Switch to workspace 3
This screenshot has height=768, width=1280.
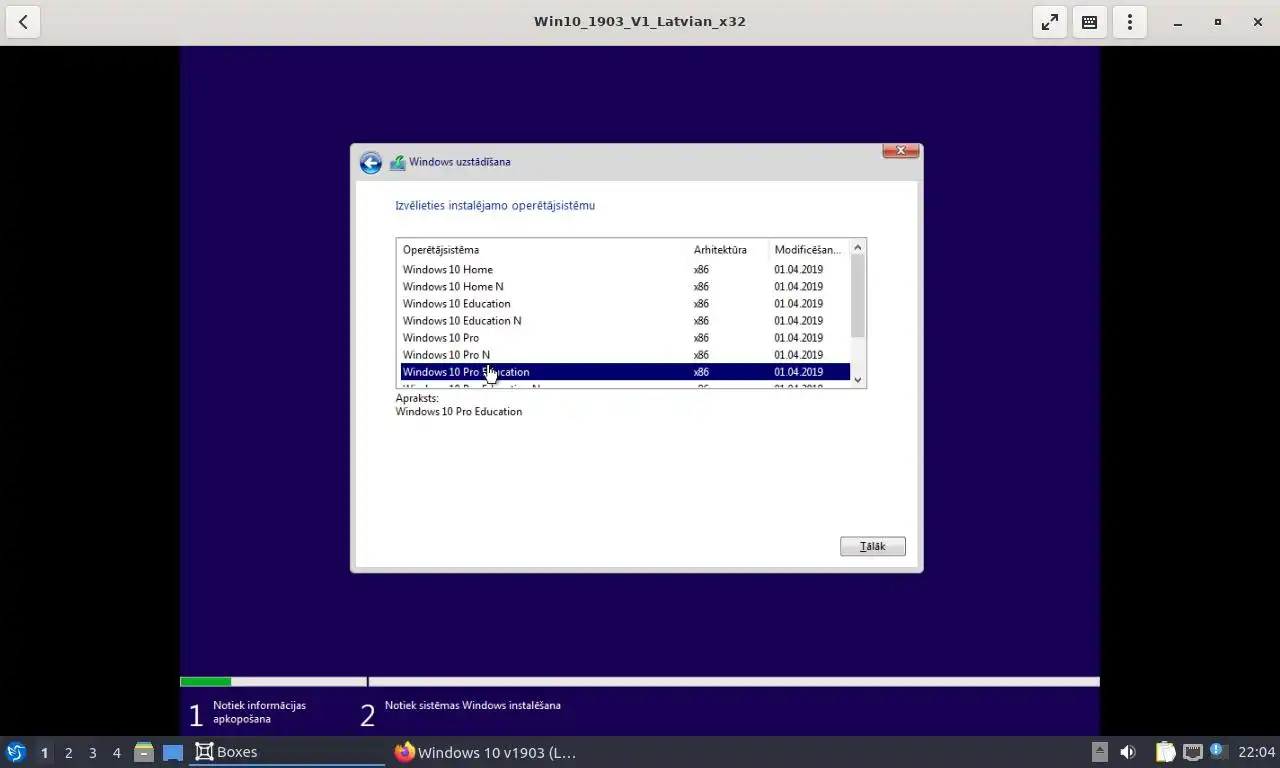coord(92,752)
